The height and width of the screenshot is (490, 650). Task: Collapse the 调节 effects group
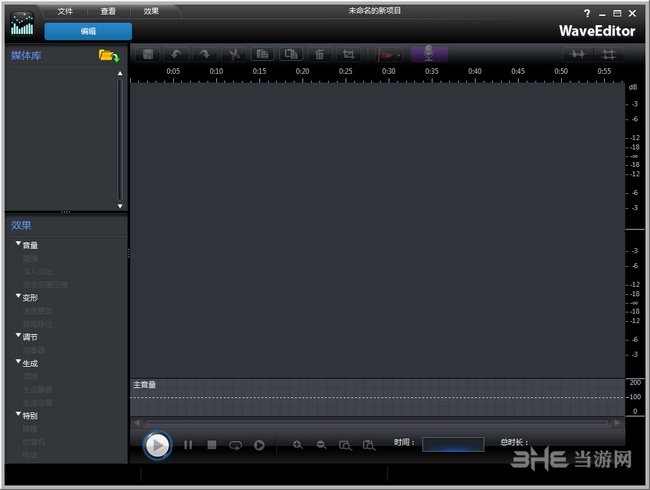[x=18, y=335]
